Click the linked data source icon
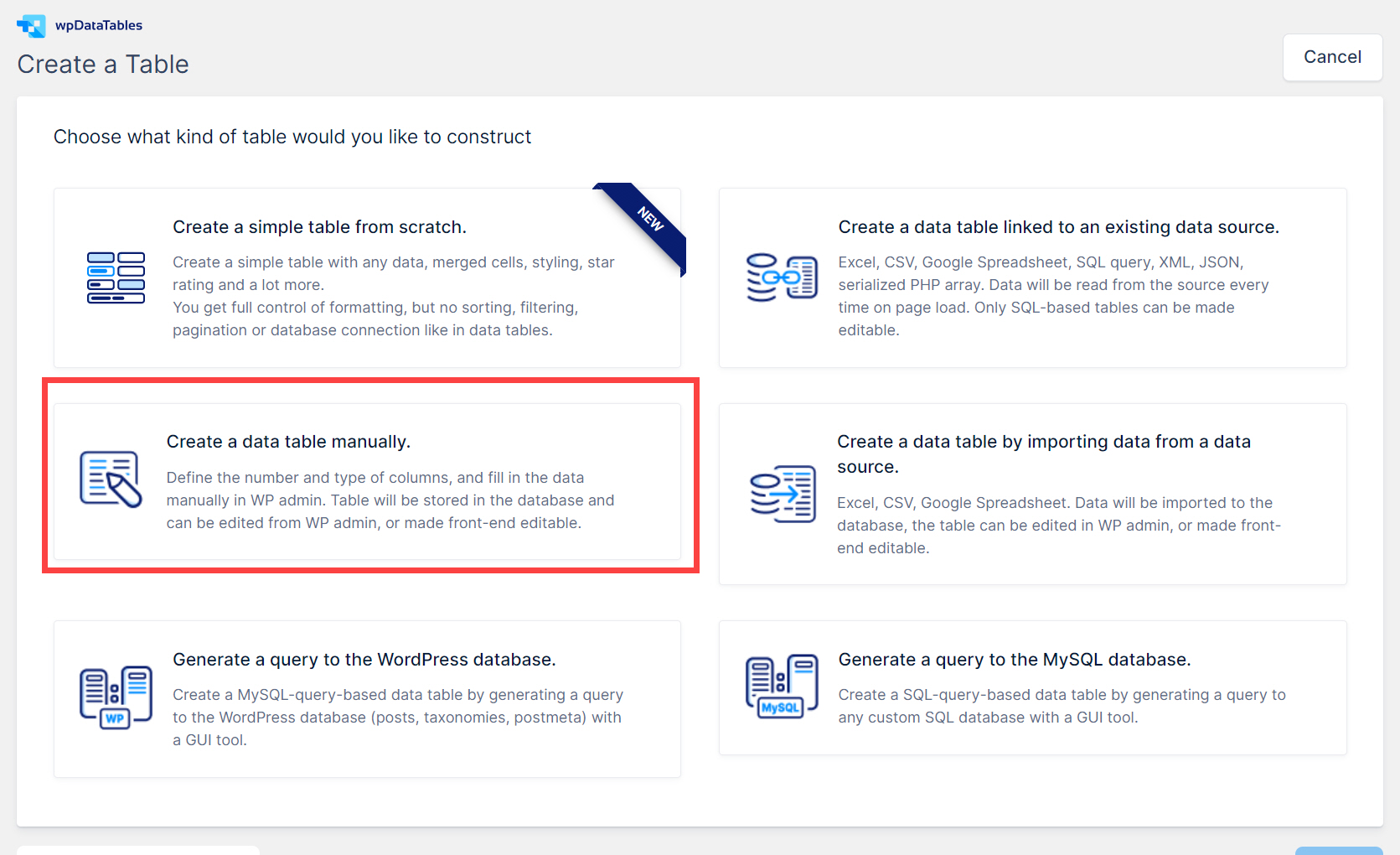Viewport: 1400px width, 855px height. tap(782, 277)
